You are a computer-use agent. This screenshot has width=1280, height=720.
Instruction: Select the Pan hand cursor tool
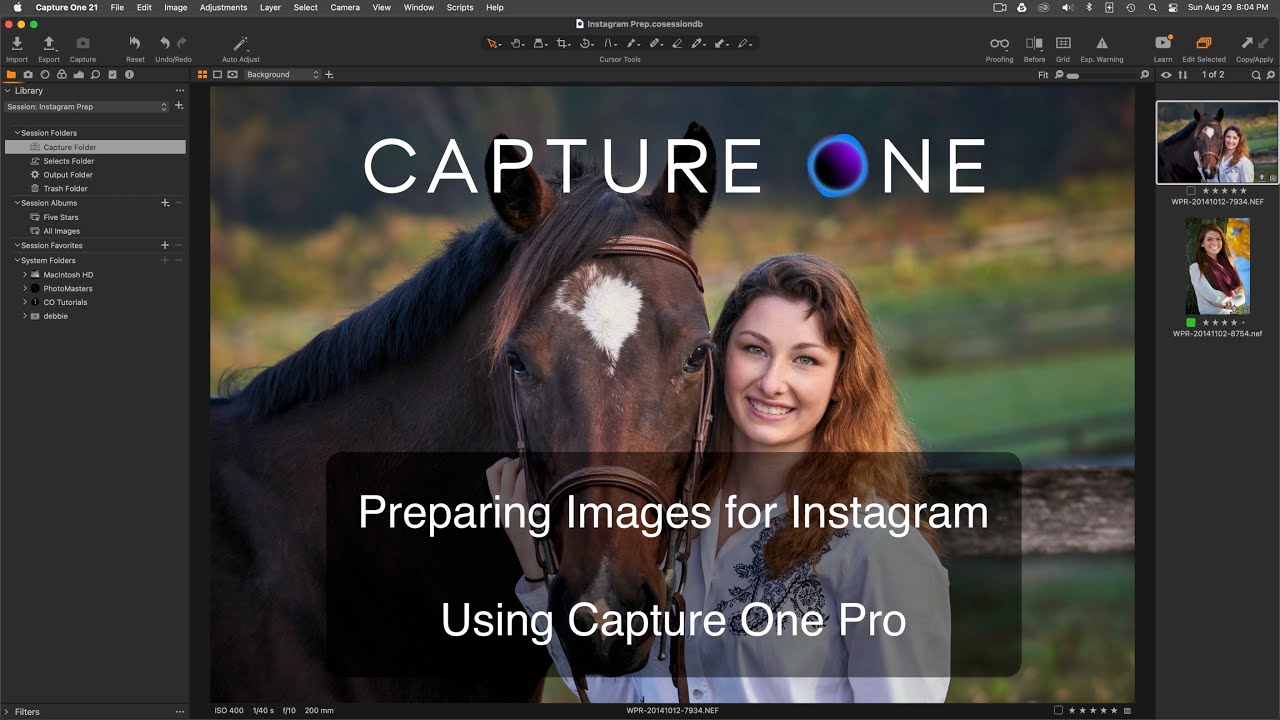coord(517,43)
